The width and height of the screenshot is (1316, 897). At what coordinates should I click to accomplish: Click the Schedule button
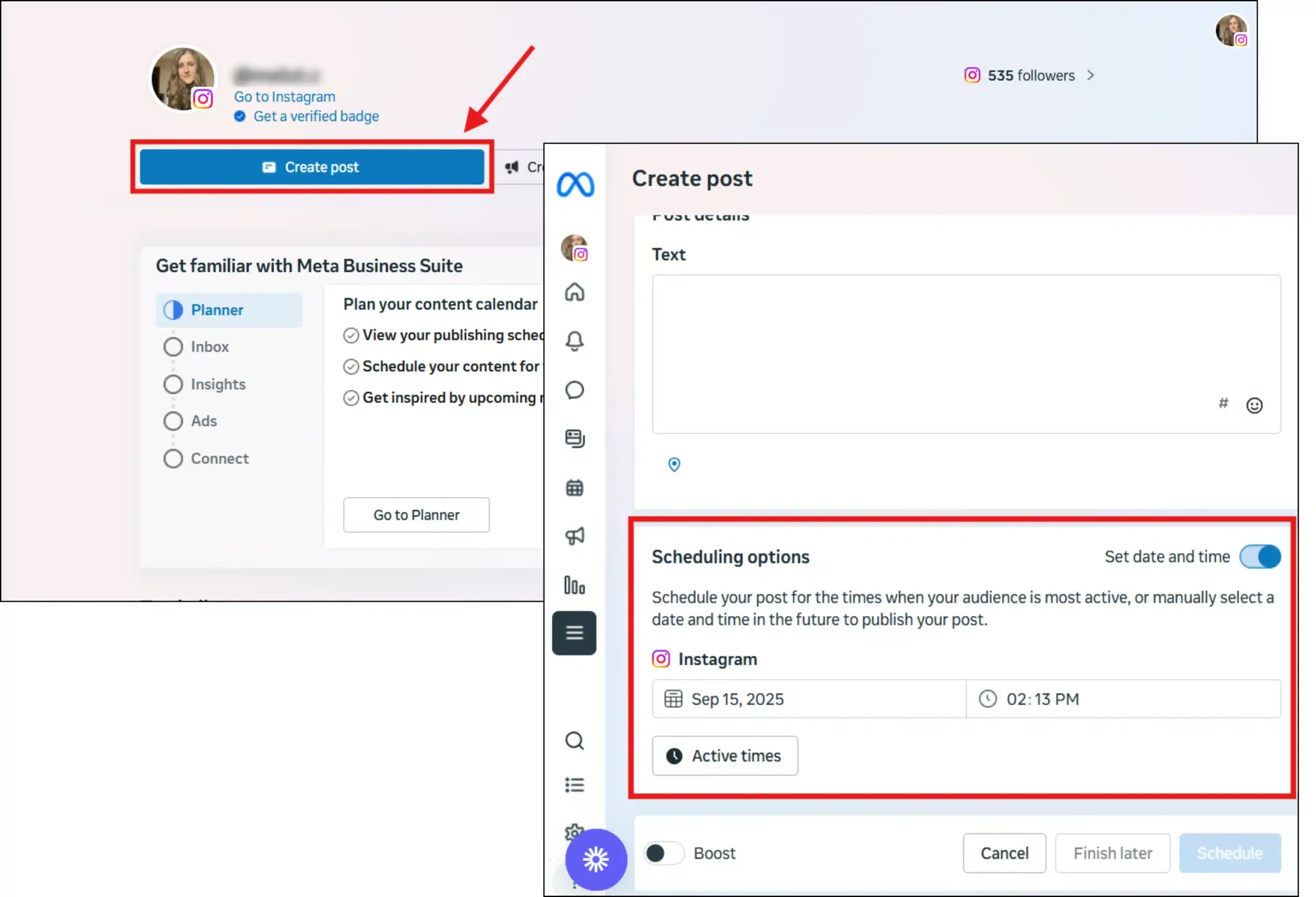tap(1230, 854)
